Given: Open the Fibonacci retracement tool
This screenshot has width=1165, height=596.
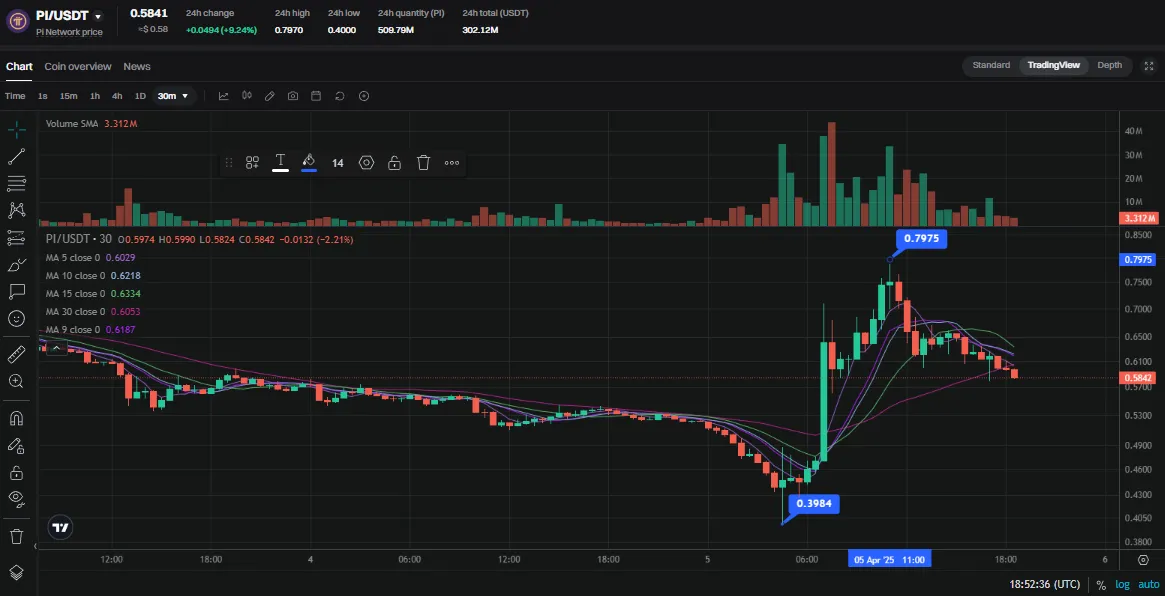Looking at the screenshot, I should click(x=16, y=183).
